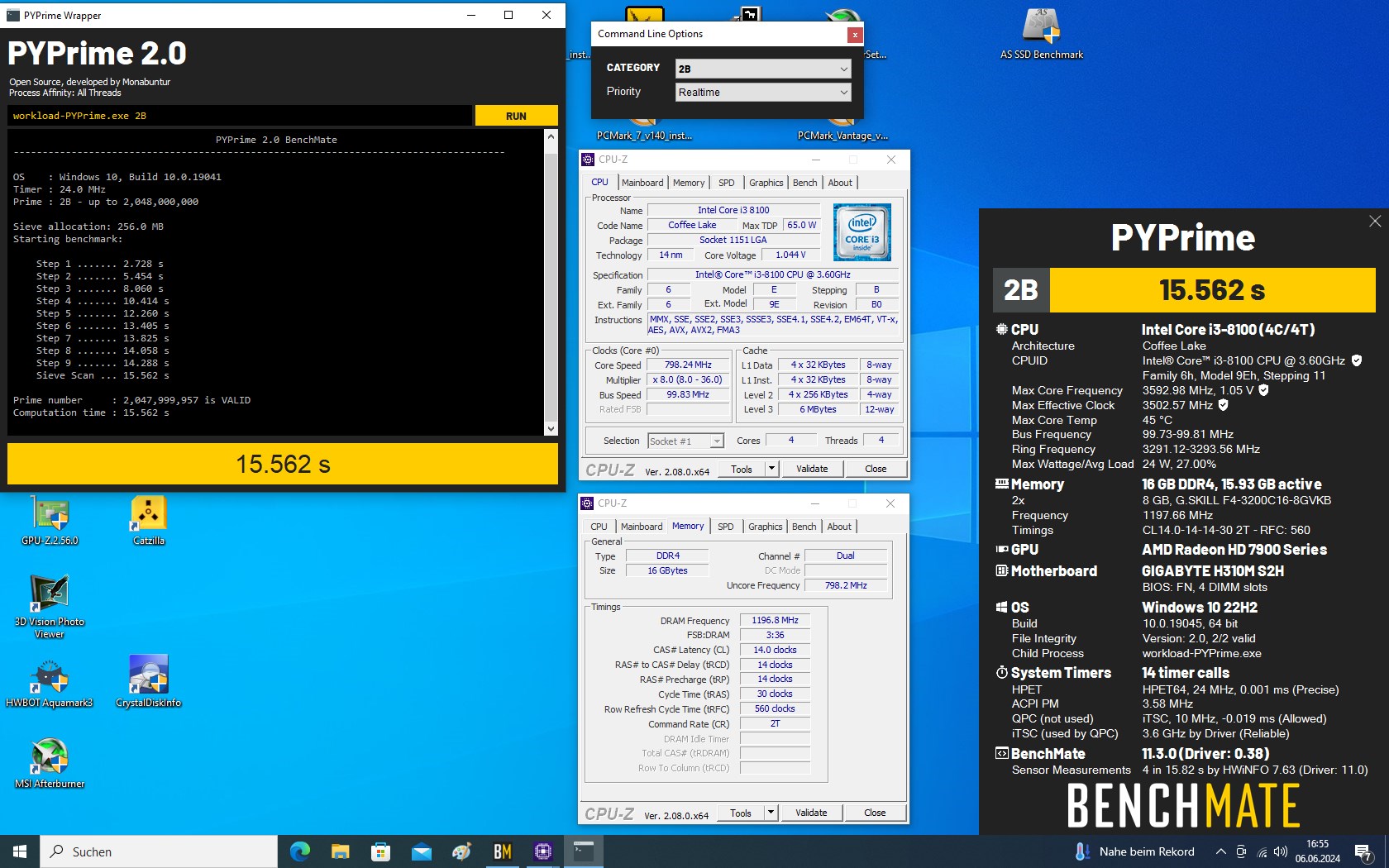
Task: Click the volume speaker tray icon
Action: 1281,851
